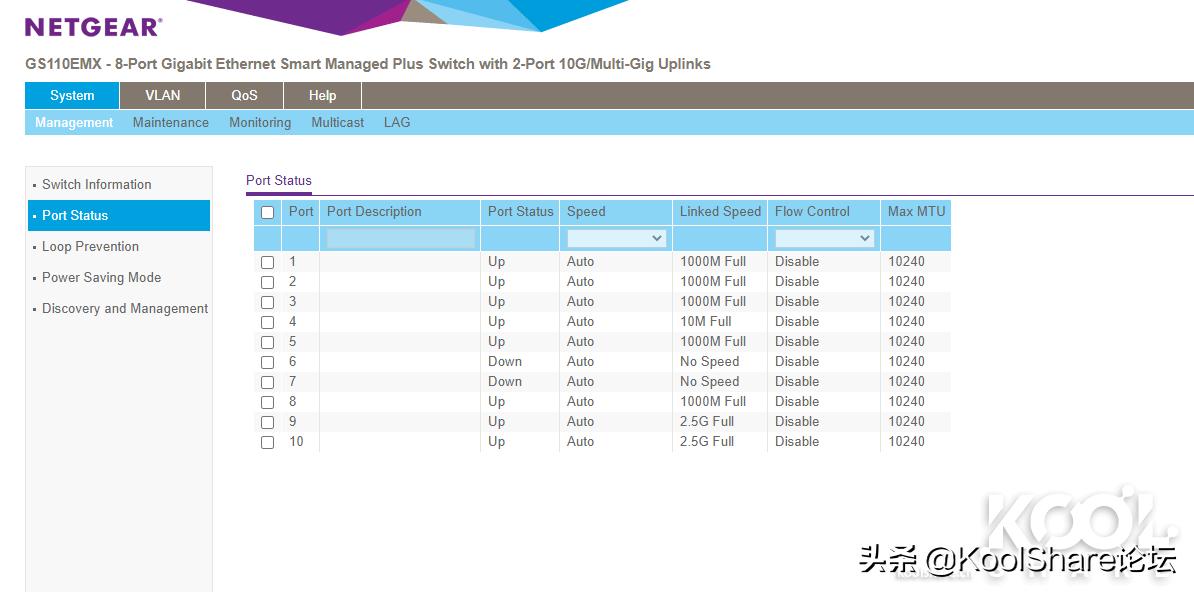Open Loop Prevention in the sidebar
The height and width of the screenshot is (592, 1194).
[119, 247]
